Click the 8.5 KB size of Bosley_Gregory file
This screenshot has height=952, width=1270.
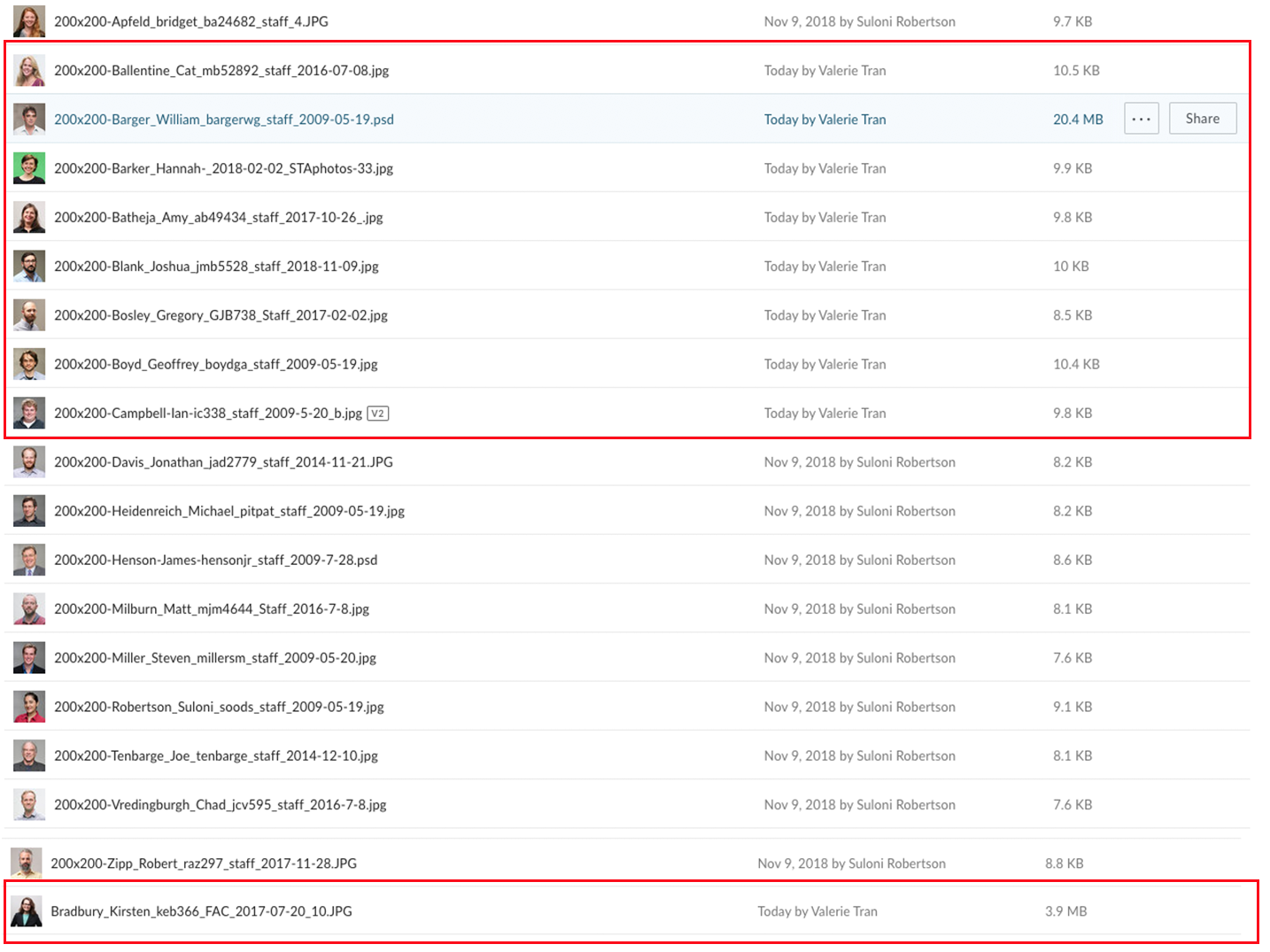pos(1073,315)
